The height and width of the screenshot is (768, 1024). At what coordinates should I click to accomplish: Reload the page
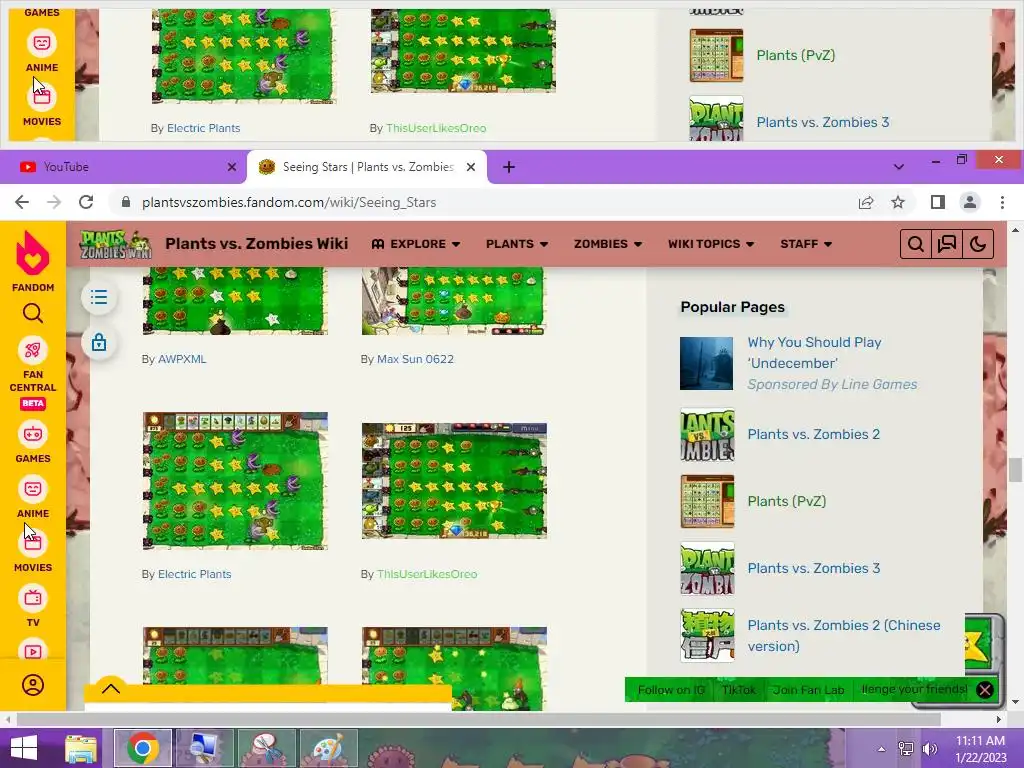(x=86, y=202)
